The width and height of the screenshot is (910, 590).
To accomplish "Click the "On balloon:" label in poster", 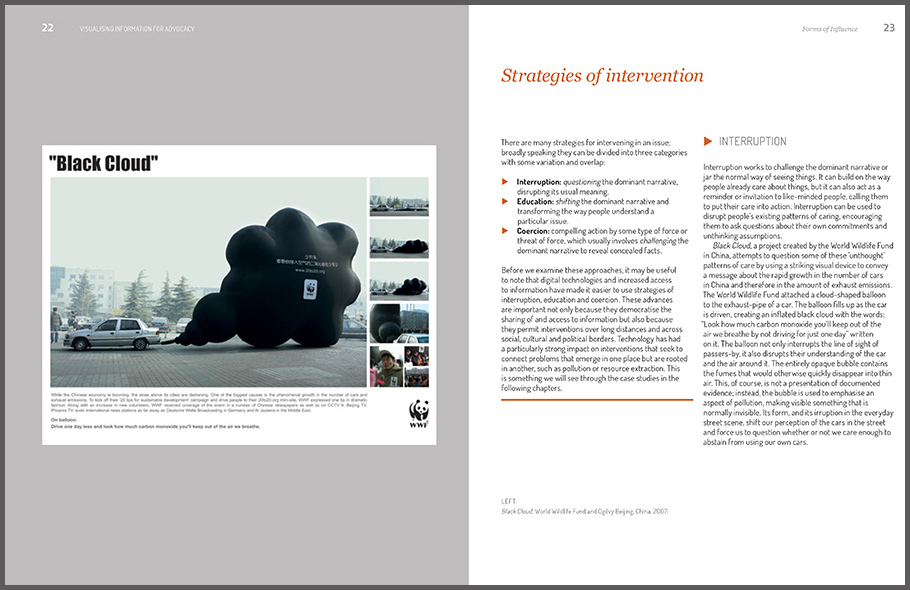I will (64, 419).
